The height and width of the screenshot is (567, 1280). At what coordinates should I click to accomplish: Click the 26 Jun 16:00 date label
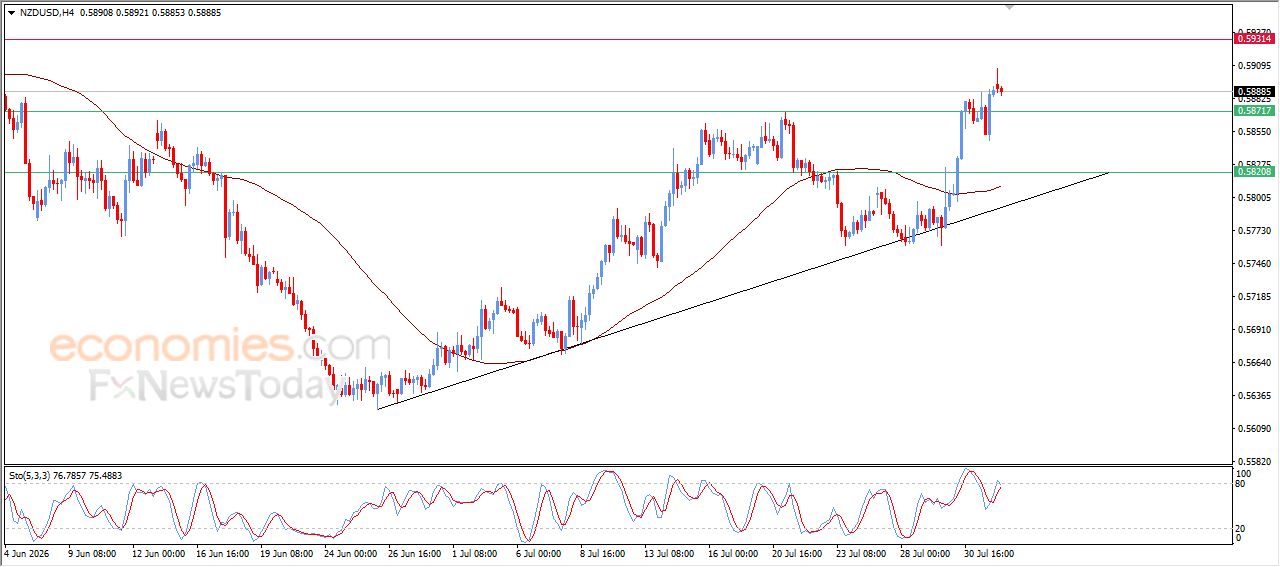click(415, 552)
